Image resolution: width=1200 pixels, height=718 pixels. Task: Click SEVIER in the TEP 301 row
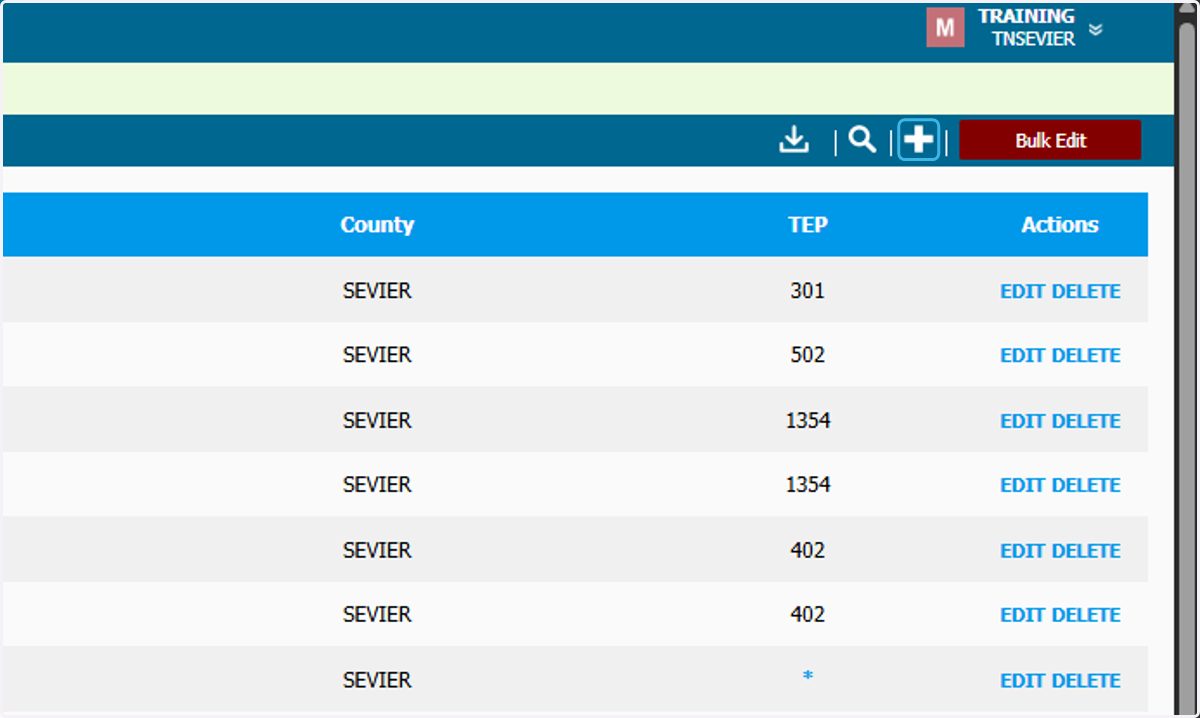coord(377,291)
